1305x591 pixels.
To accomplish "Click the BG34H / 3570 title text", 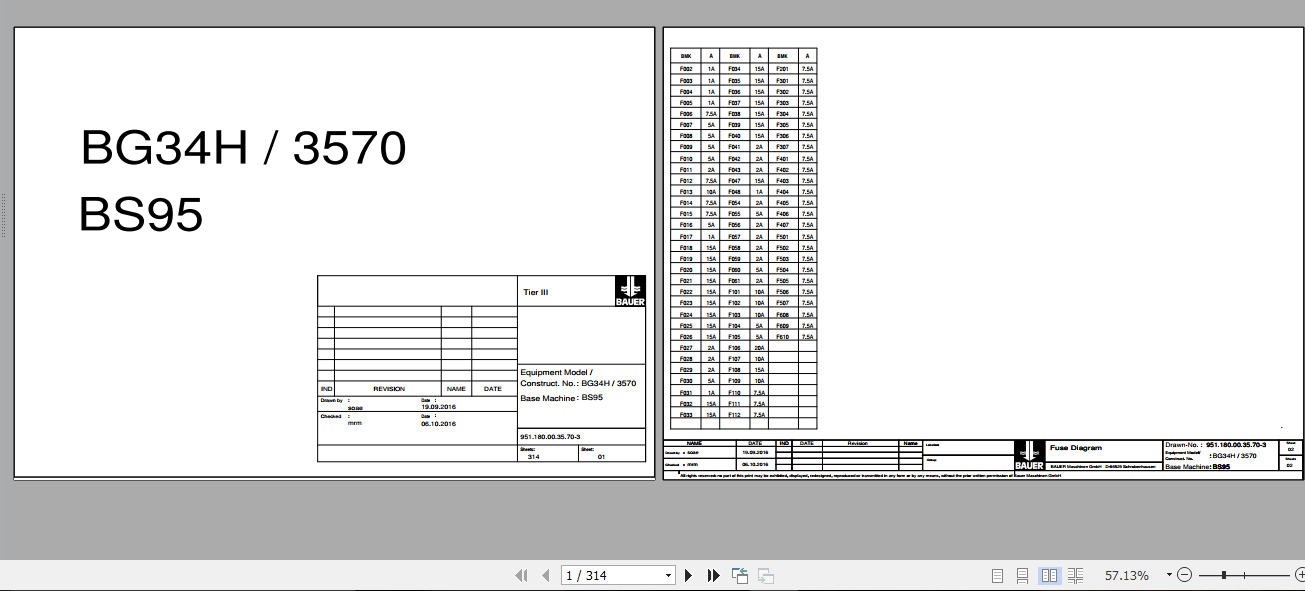I will [x=243, y=149].
